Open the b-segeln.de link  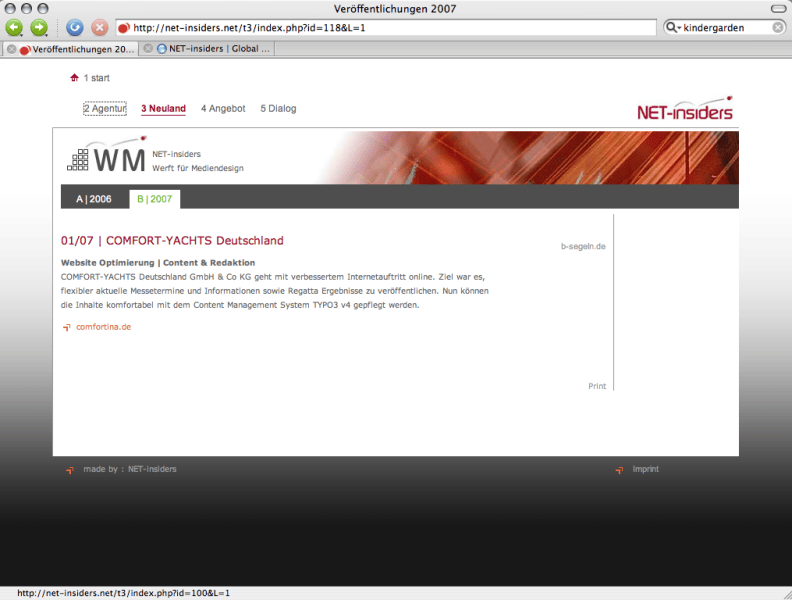[x=583, y=246]
